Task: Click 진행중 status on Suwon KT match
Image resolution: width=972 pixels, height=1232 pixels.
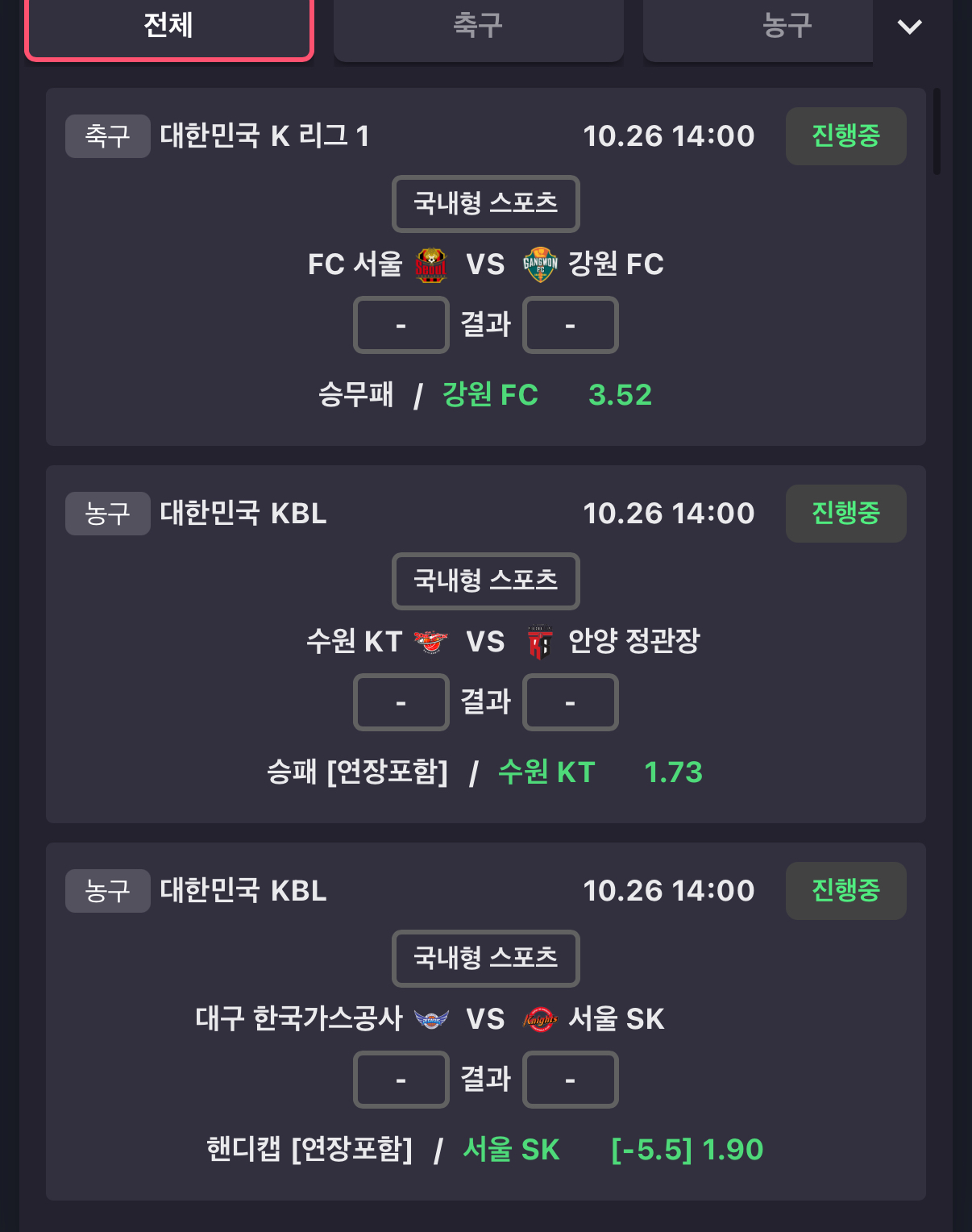Action: tap(845, 514)
